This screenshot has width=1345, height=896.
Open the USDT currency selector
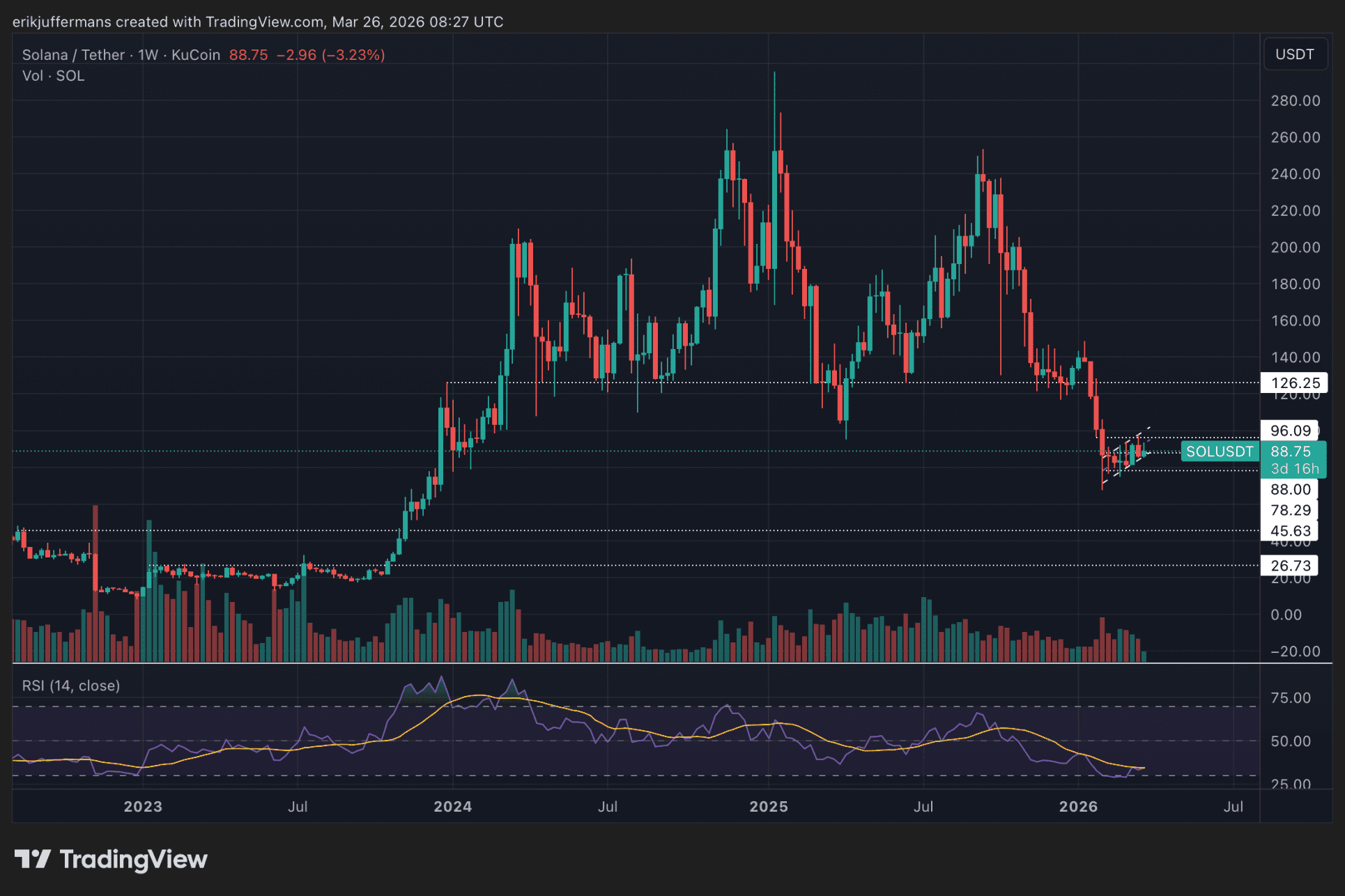click(x=1294, y=54)
